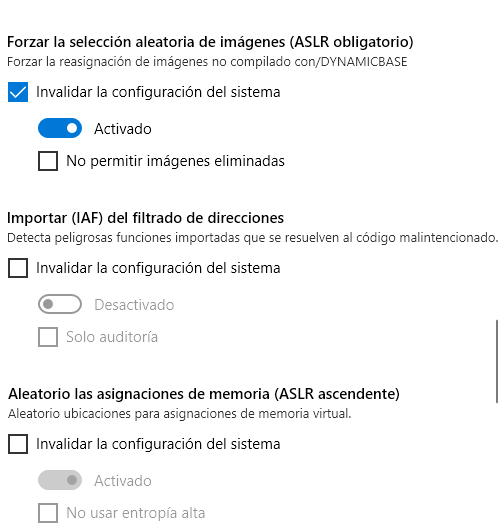Click the Aleatorio ubicaciones description text
This screenshot has width=500, height=528.
click(x=179, y=414)
